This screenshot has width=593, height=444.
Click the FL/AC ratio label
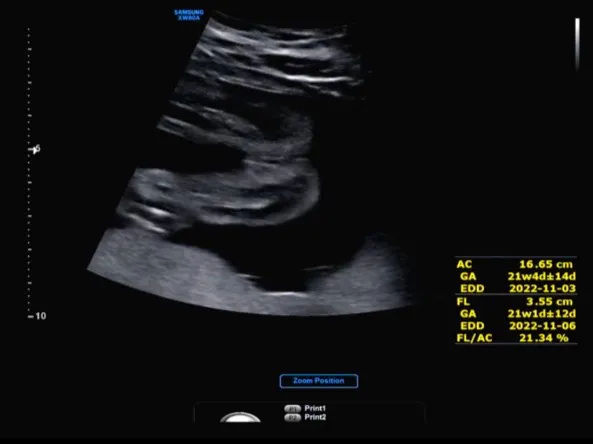pos(474,338)
